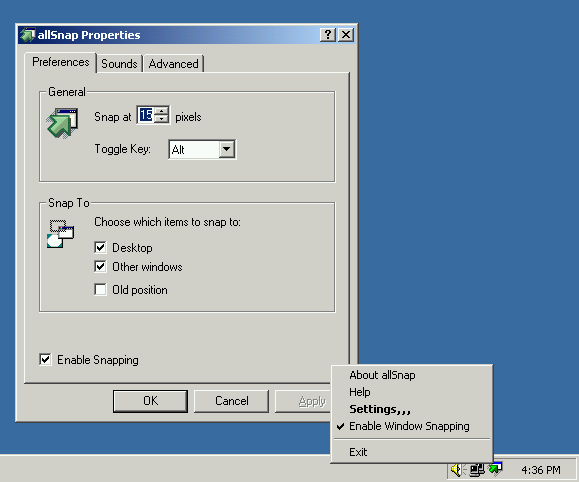Click the allSnap green arrow tray icon
Screen dimensions: 579x482
(495, 469)
